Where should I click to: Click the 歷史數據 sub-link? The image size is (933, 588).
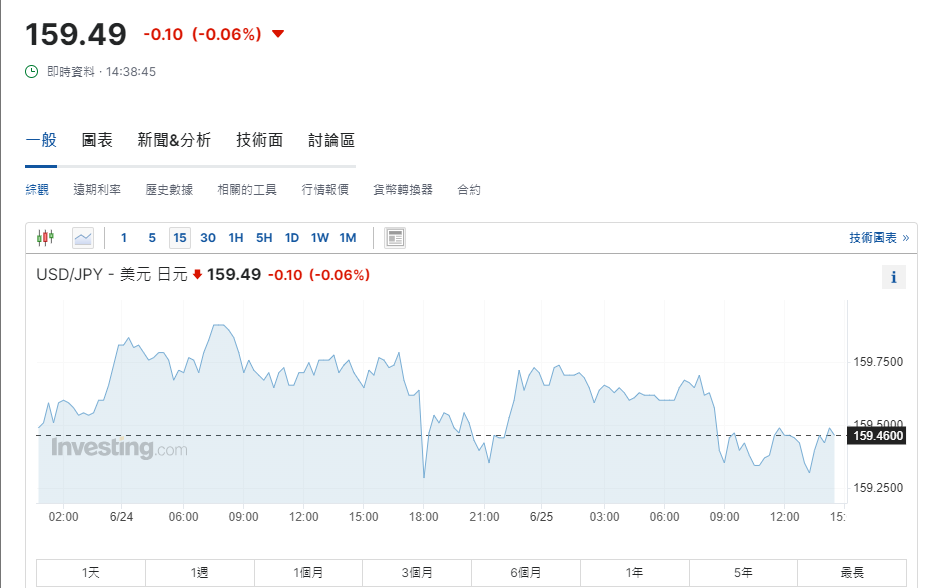(169, 190)
